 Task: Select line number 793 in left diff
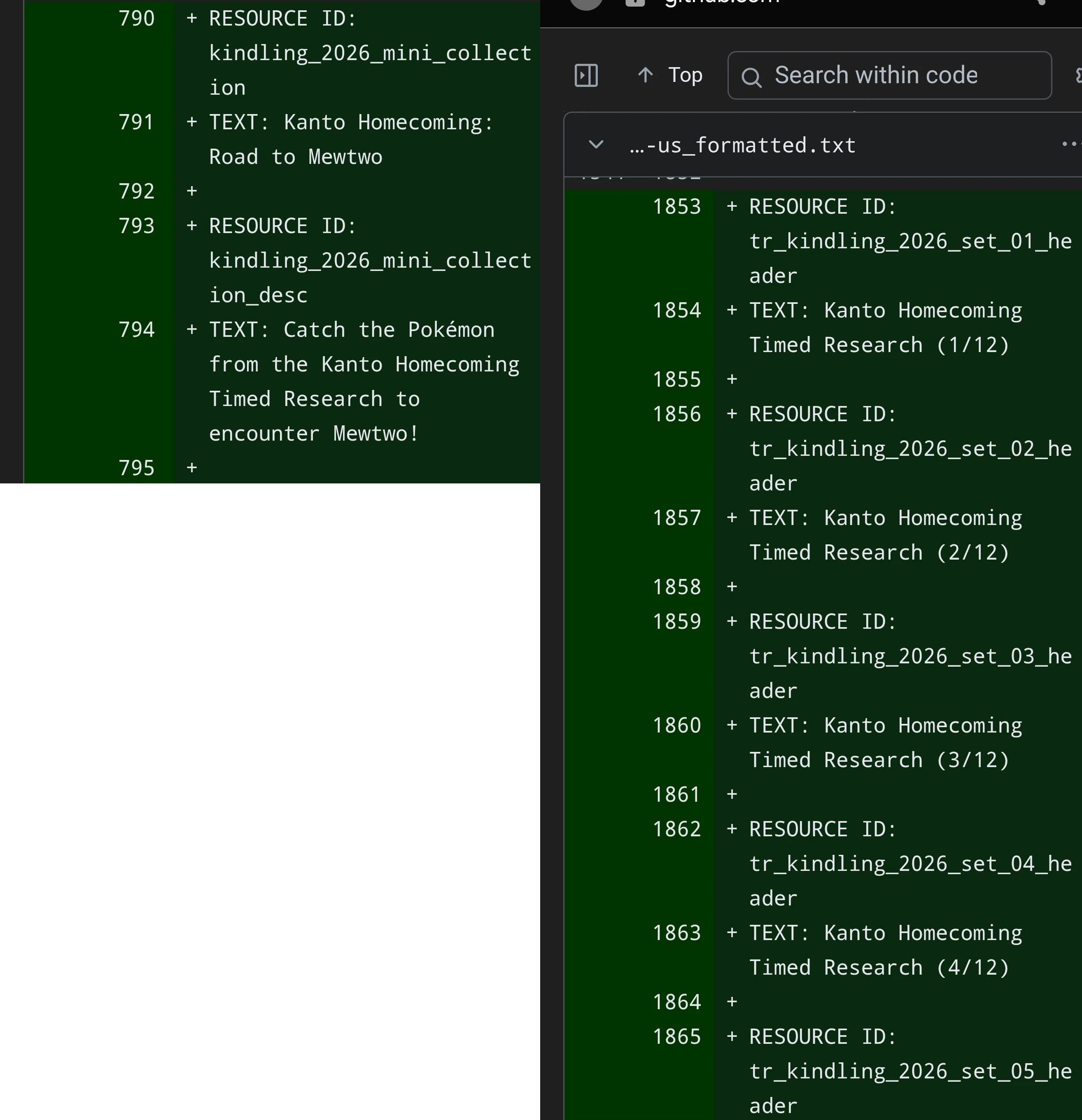[x=136, y=226]
